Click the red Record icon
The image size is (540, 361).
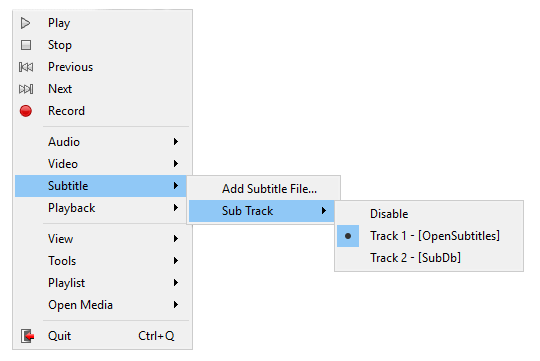pos(26,111)
